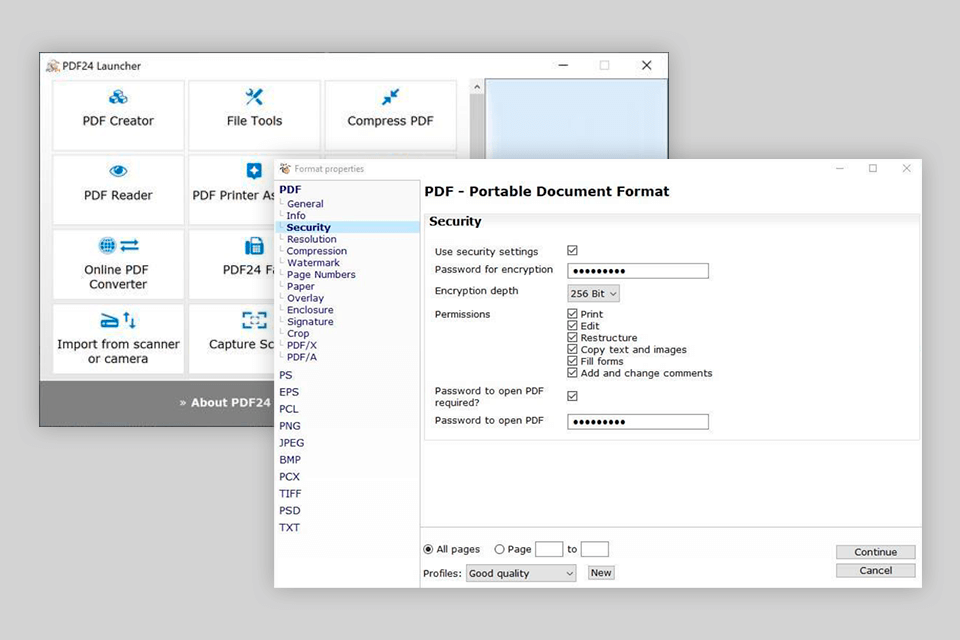Select PDF root node in format tree
The image size is (960, 640).
click(x=290, y=190)
